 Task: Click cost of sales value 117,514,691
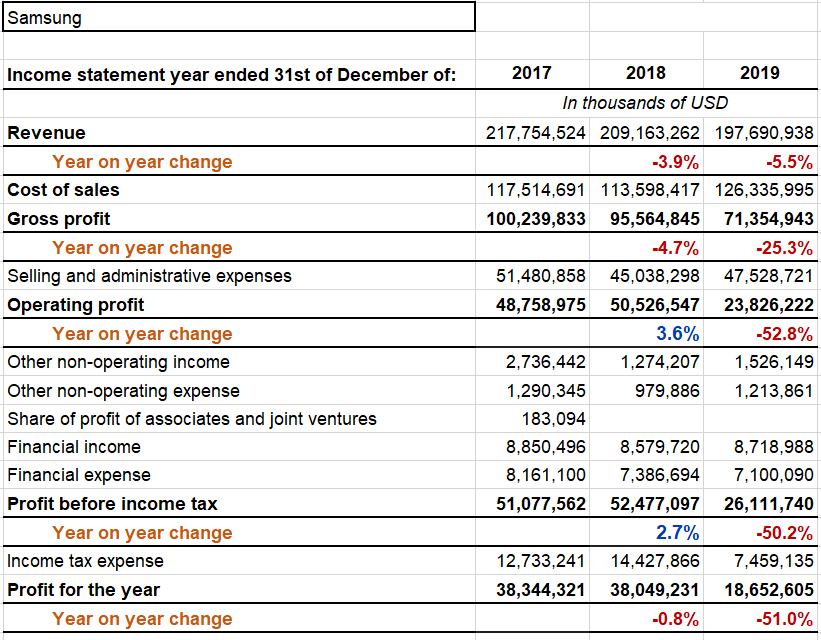[536, 190]
